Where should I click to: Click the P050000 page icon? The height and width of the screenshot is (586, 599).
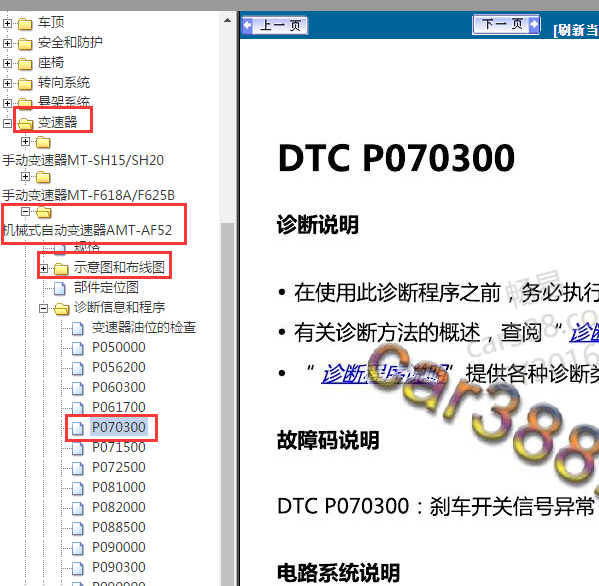coord(78,348)
